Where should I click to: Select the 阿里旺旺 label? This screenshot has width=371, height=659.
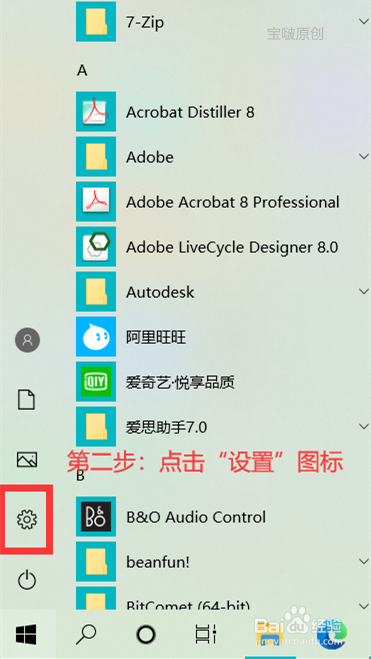pos(156,337)
